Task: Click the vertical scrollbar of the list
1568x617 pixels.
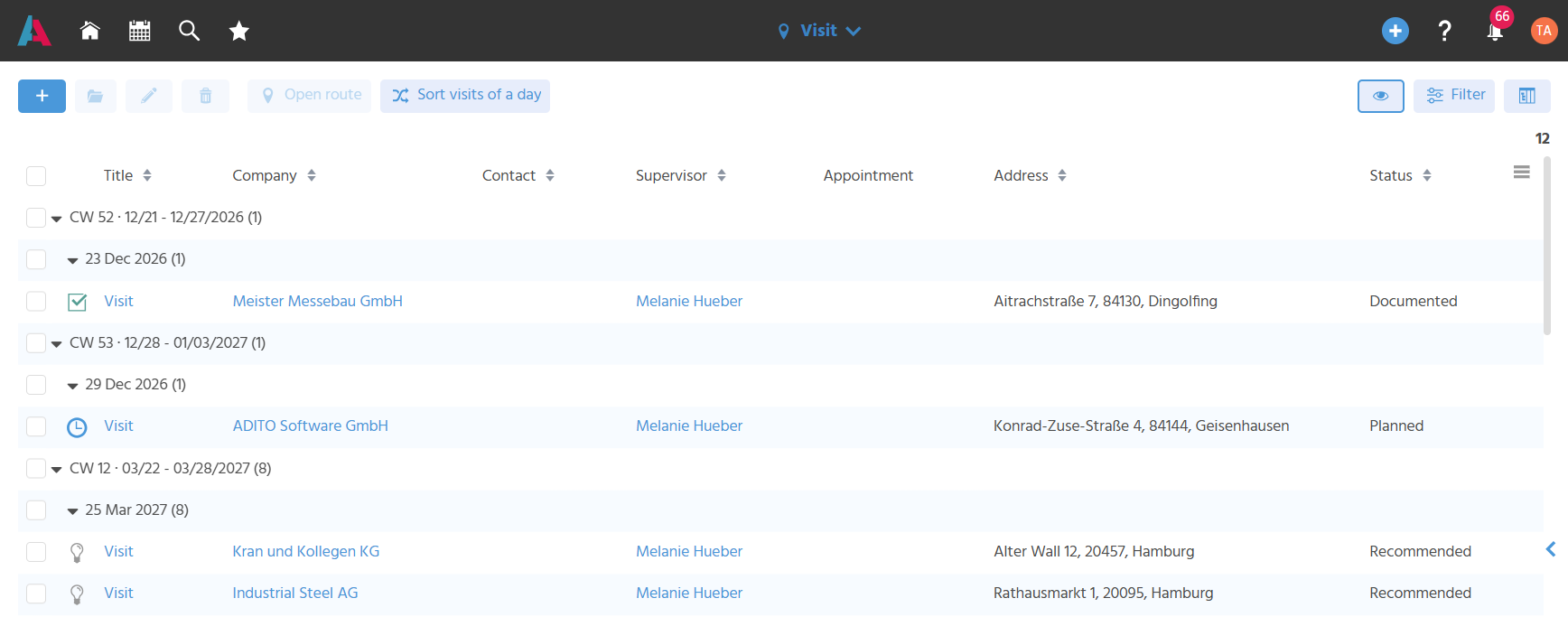Action: click(1547, 246)
